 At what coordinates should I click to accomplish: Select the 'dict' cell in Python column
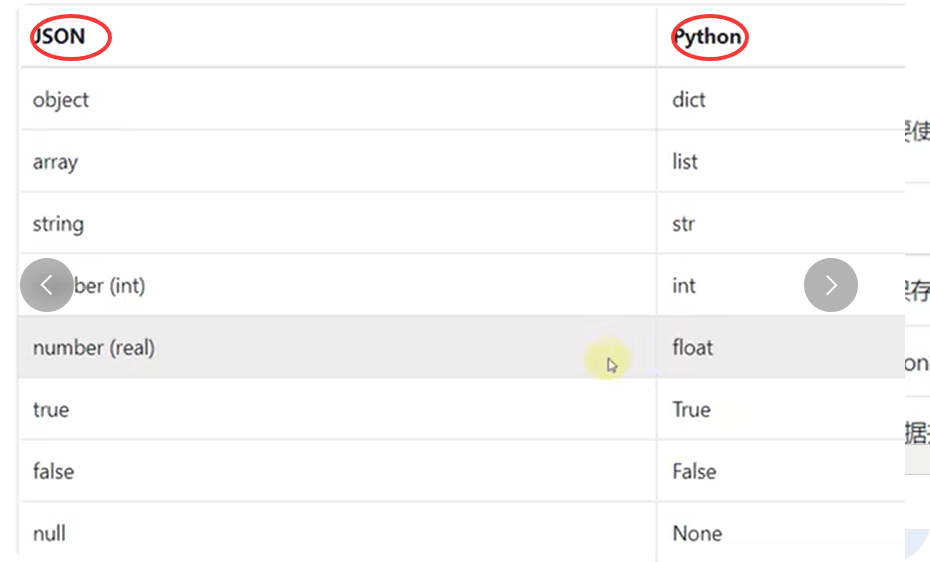689,100
